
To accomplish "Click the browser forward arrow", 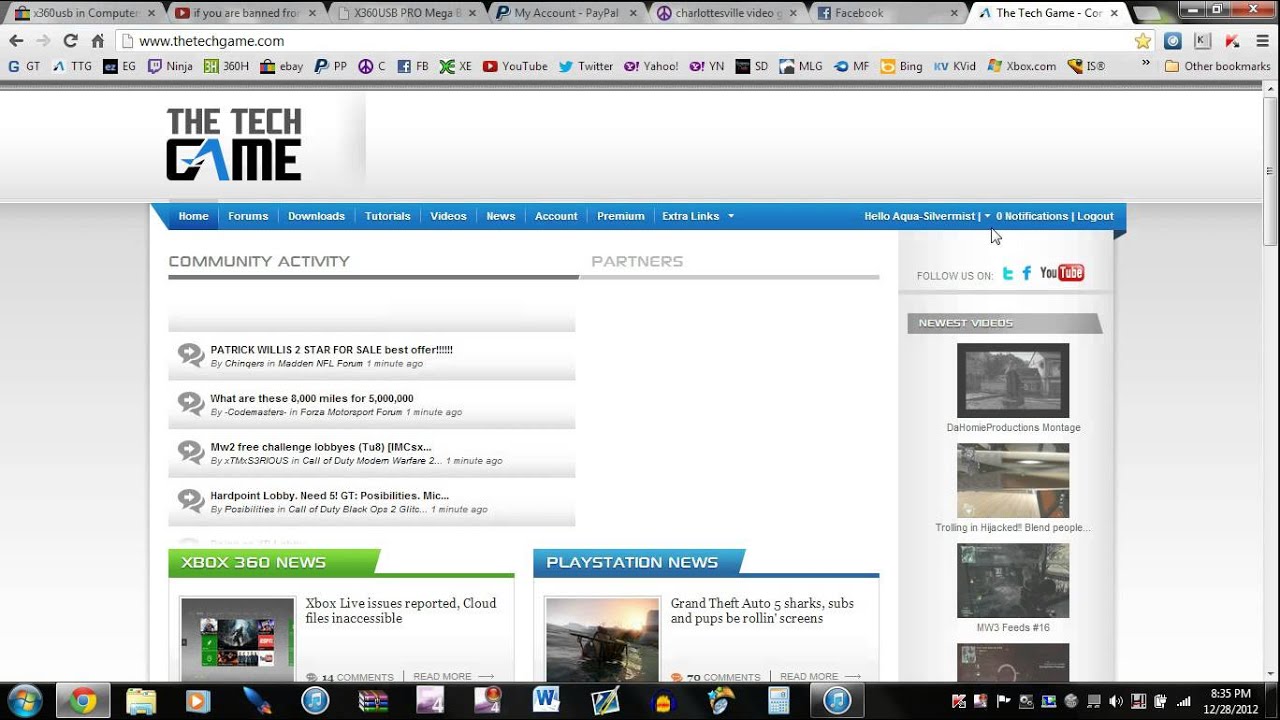I will point(43,41).
